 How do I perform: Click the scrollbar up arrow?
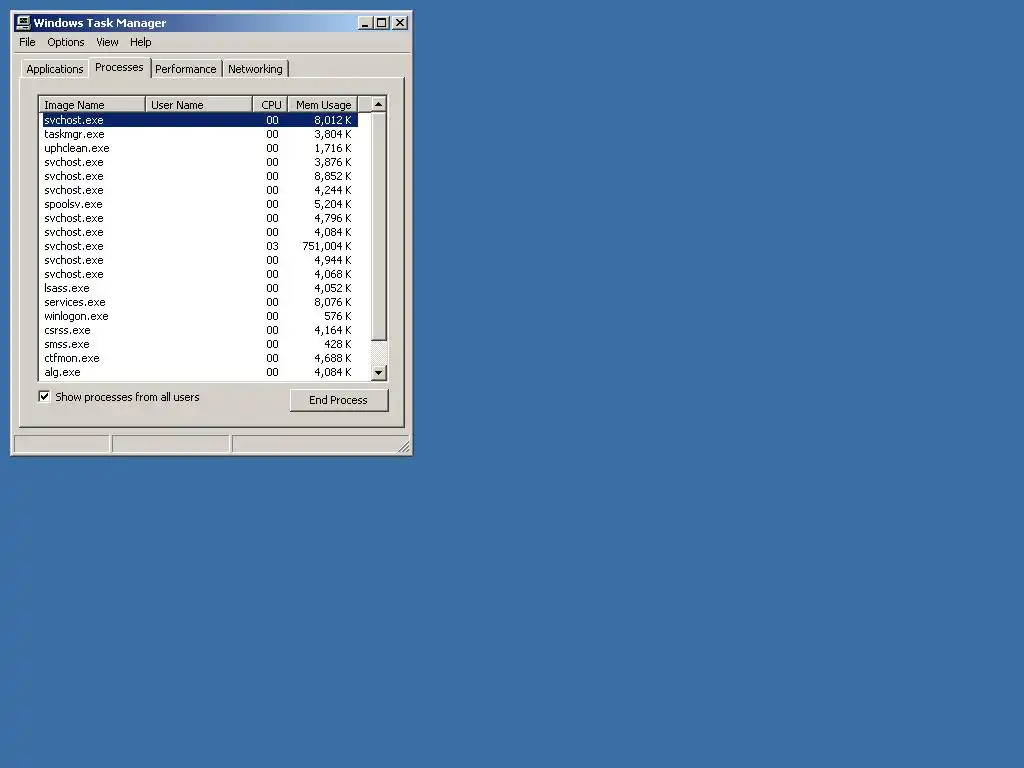[x=379, y=104]
